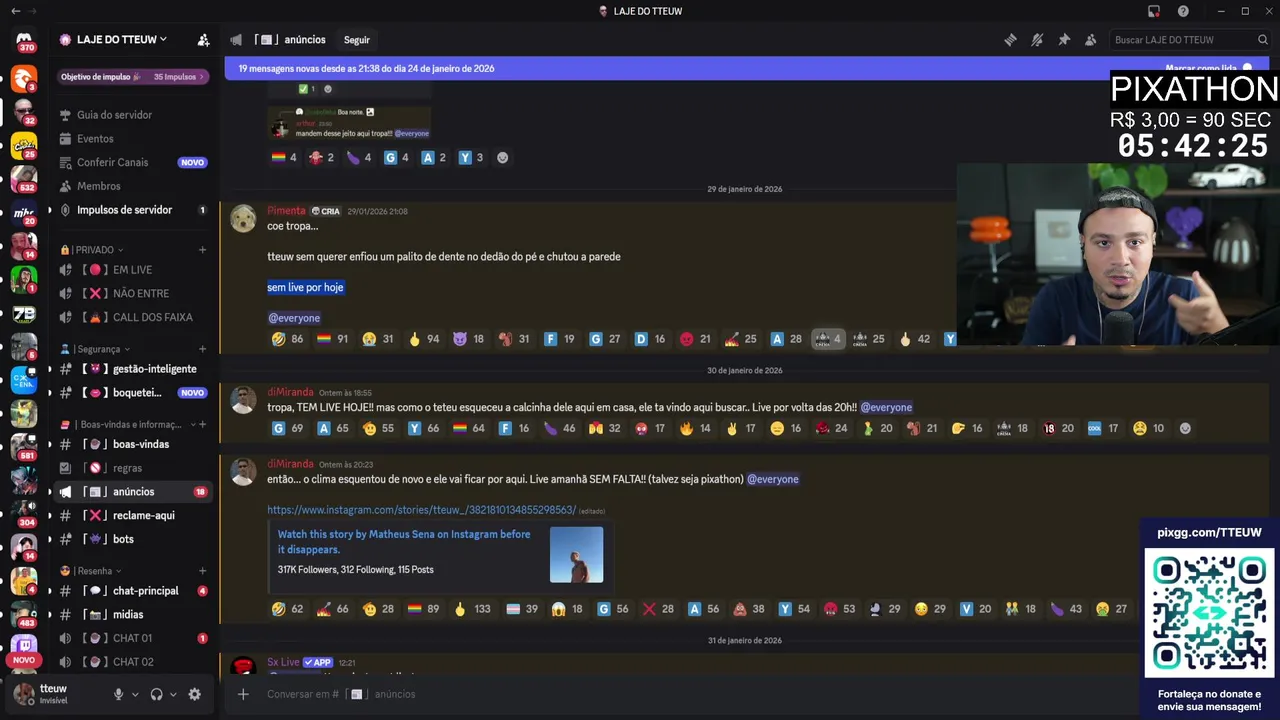
Task: Toggle rainbow flag reaction with 91 count
Action: click(333, 339)
